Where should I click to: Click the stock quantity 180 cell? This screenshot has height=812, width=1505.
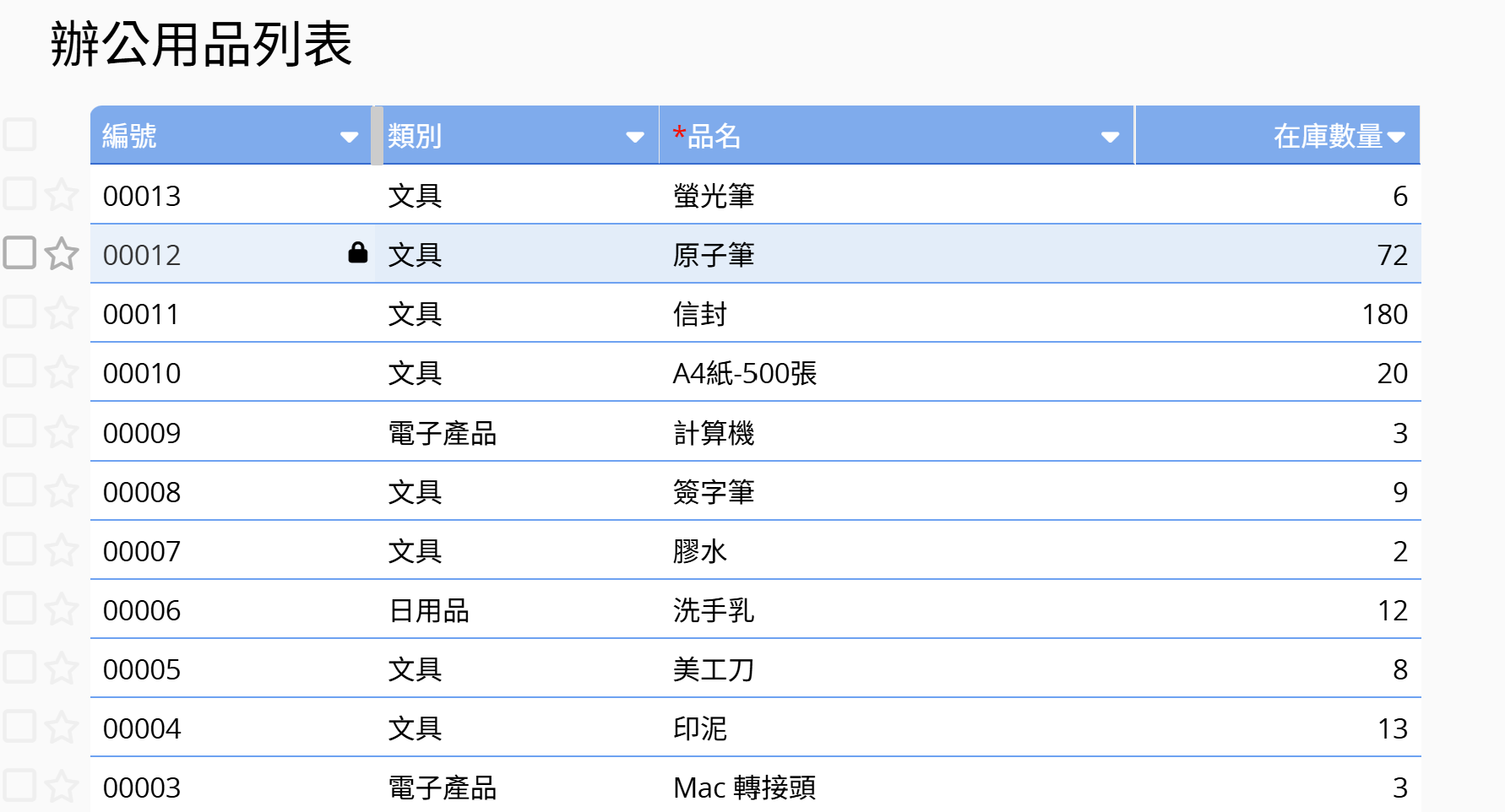[x=1278, y=313]
